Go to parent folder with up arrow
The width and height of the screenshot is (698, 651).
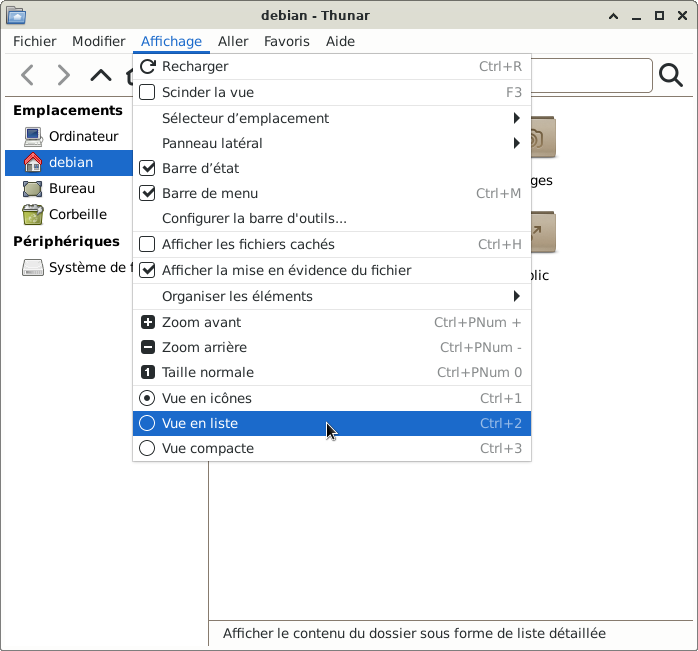(x=101, y=75)
